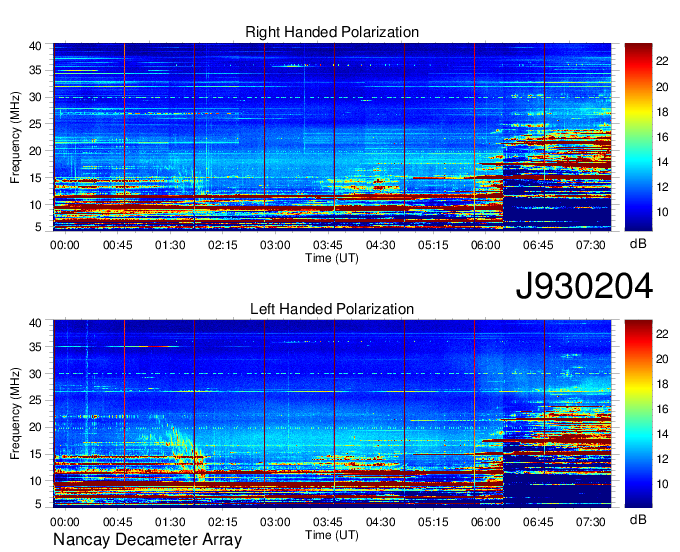Viewport: 680px width, 552px height.
Task: Click the bottom colorbar's dB unit label
Action: click(x=638, y=519)
